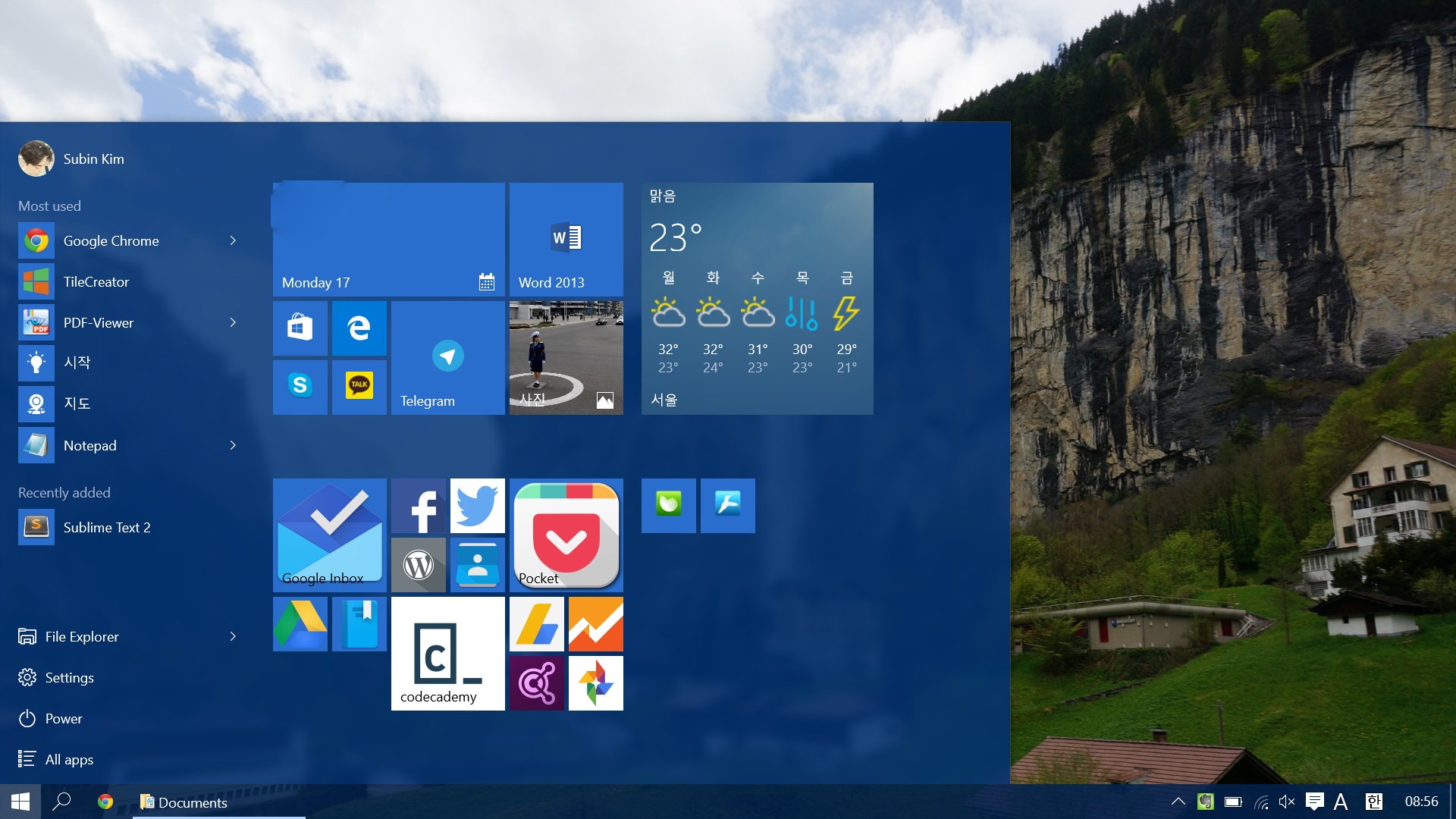Toggle the volume mute icon in tray
The width and height of the screenshot is (1456, 819).
pyautogui.click(x=1286, y=802)
